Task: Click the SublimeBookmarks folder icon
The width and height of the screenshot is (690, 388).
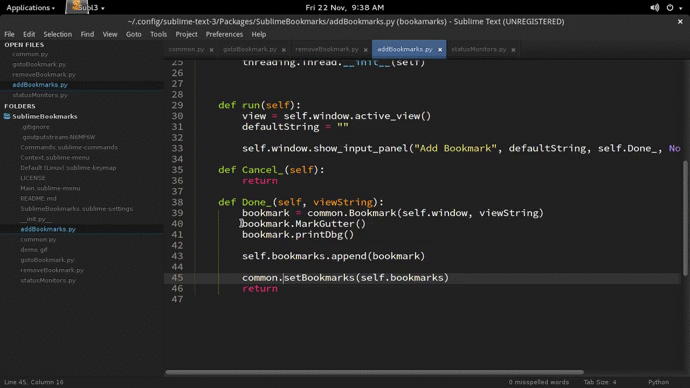Action: tap(7, 116)
